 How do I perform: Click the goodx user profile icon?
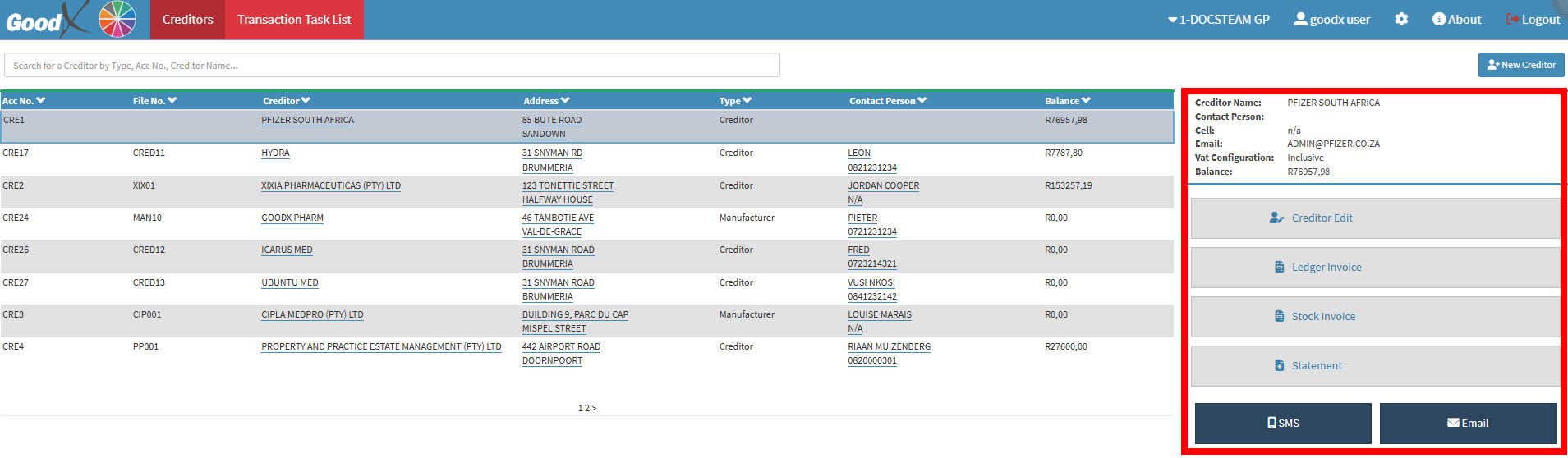click(1300, 19)
